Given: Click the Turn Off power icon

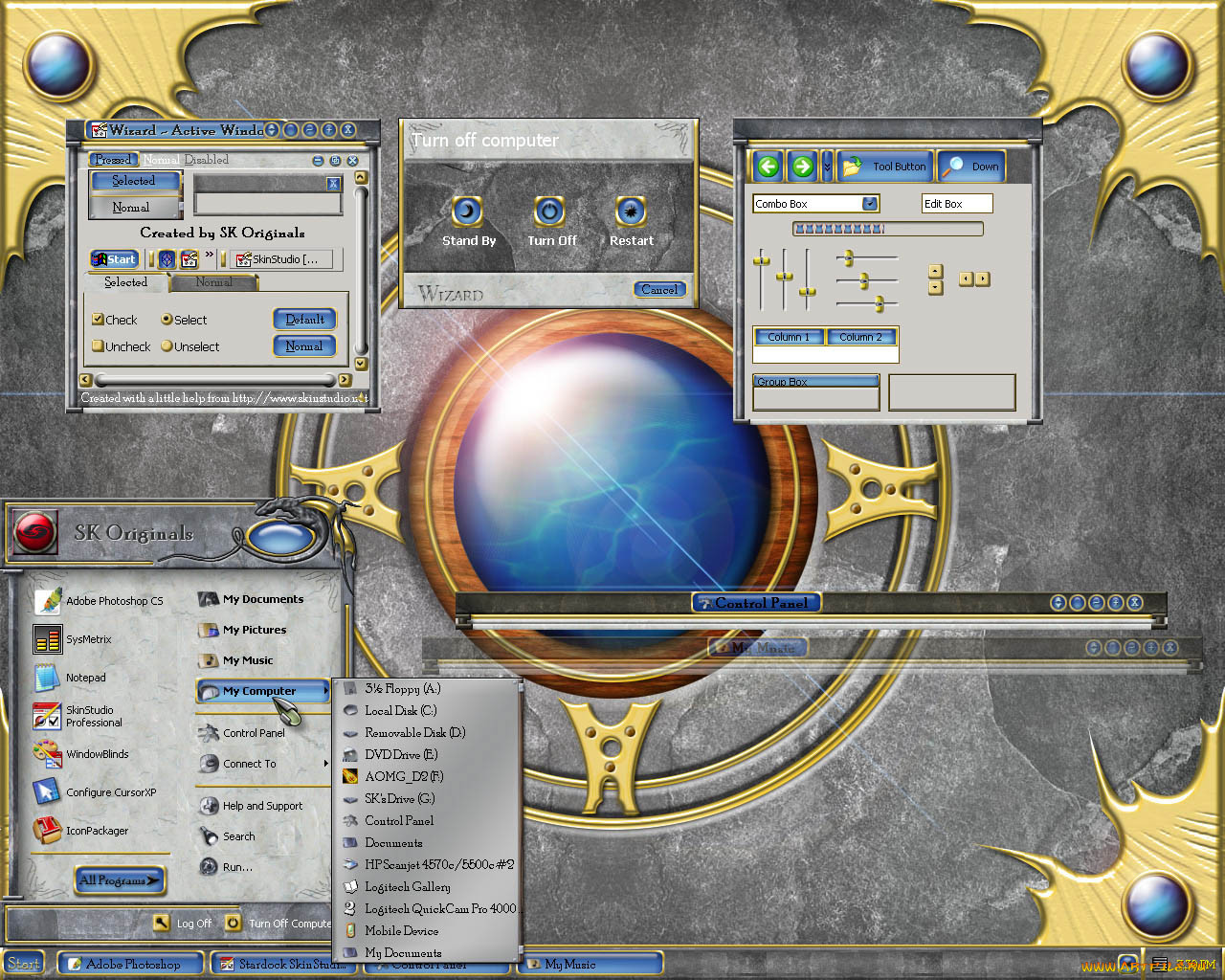Looking at the screenshot, I should 548,211.
